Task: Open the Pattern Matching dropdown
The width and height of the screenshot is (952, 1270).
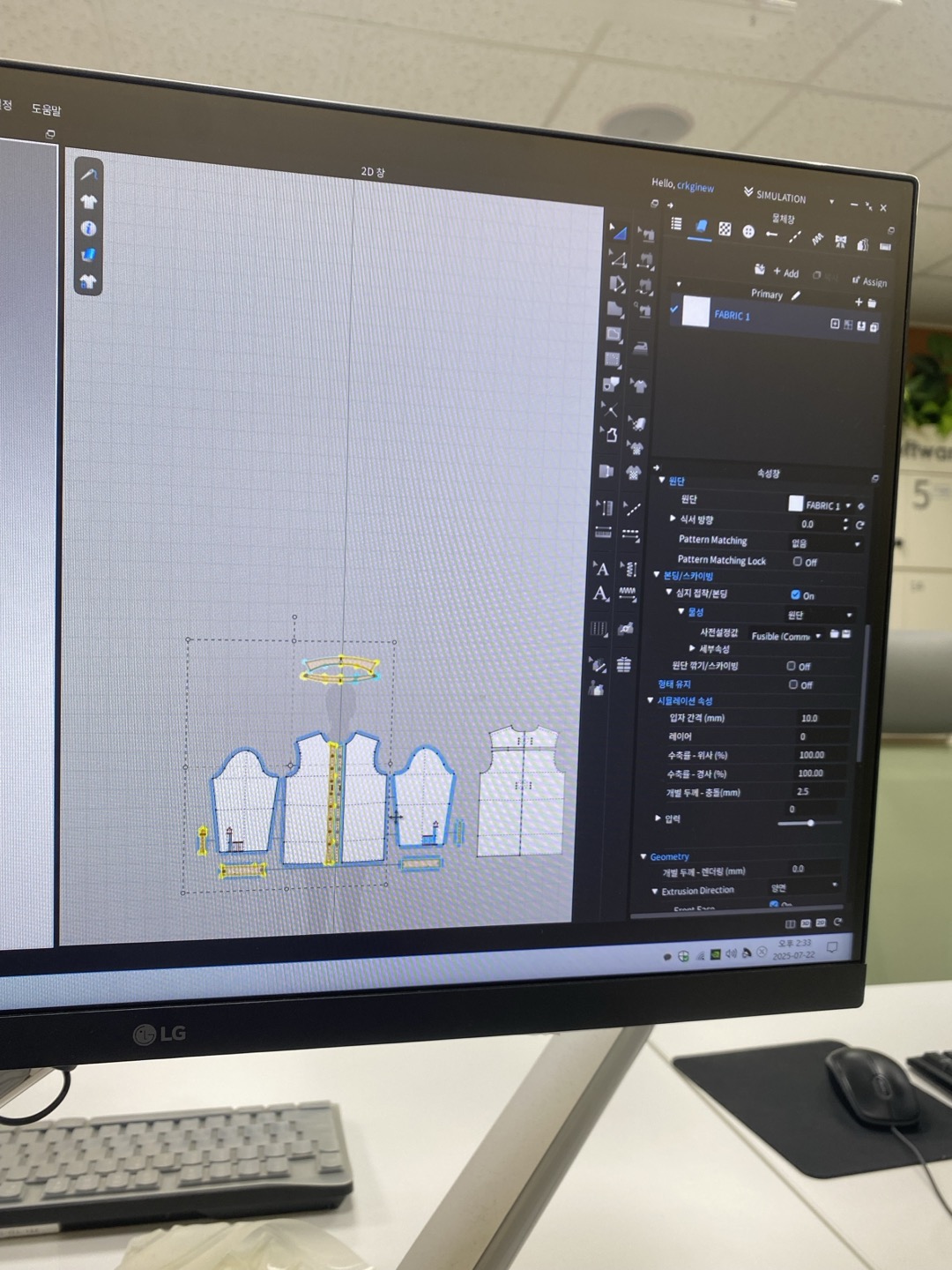Action: (824, 543)
